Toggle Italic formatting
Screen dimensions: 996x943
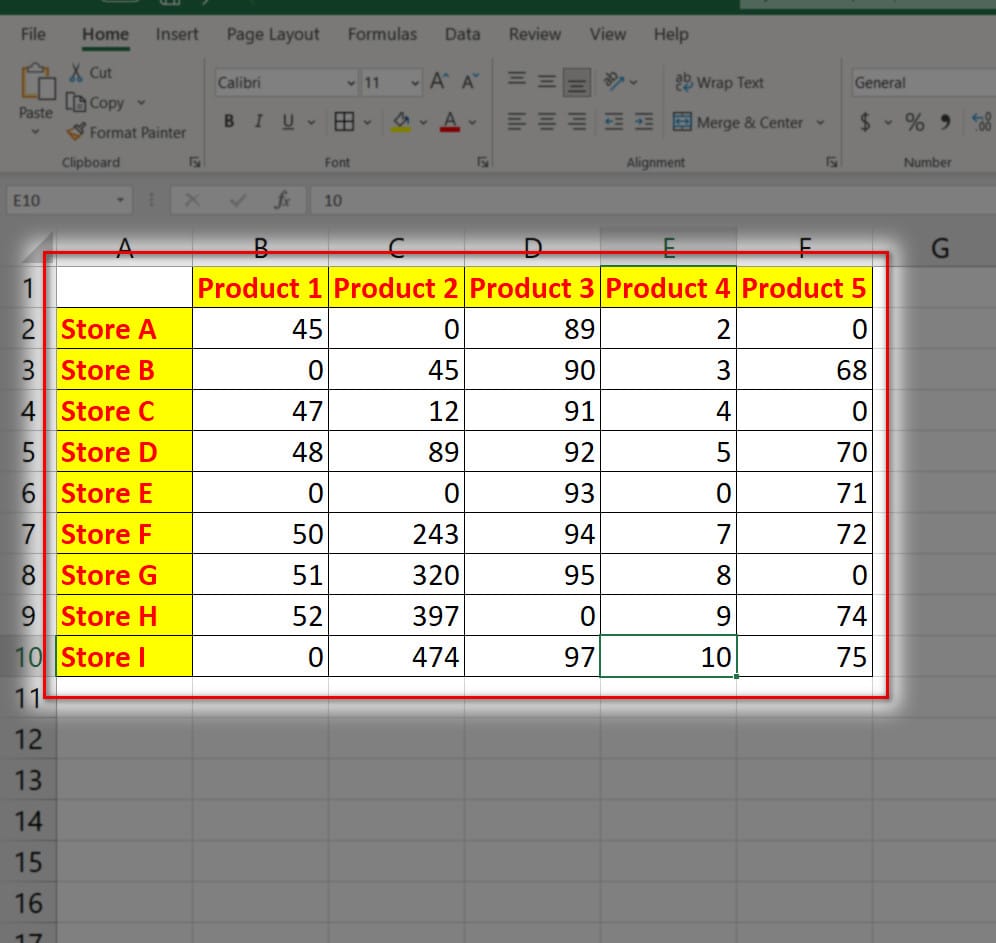tap(258, 122)
